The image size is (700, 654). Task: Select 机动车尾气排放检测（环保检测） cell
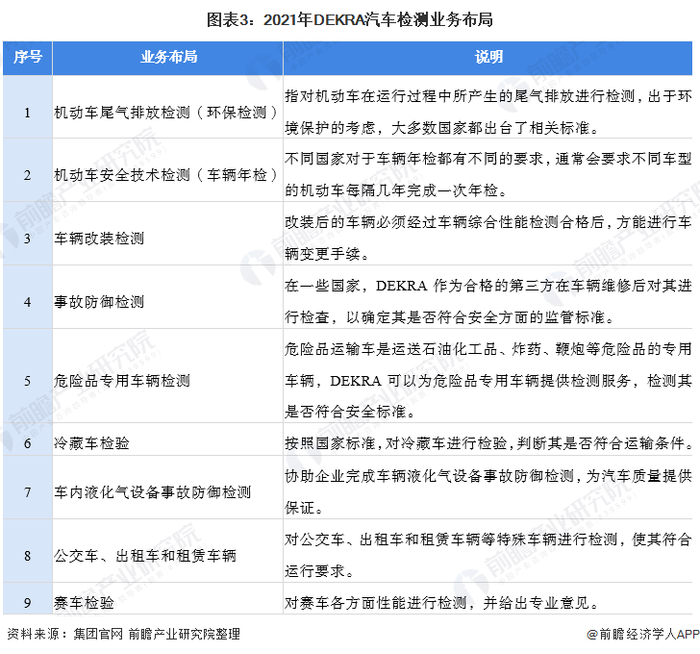point(168,107)
